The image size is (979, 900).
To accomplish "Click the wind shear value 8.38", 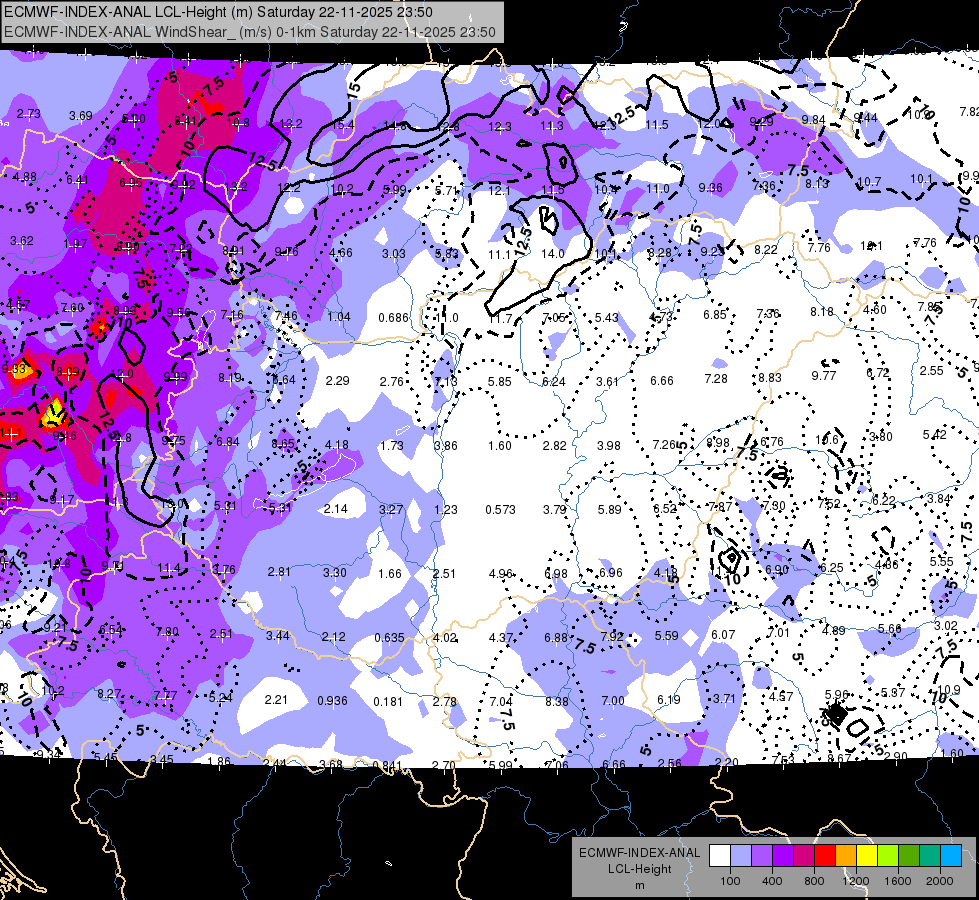I will coord(556,701).
